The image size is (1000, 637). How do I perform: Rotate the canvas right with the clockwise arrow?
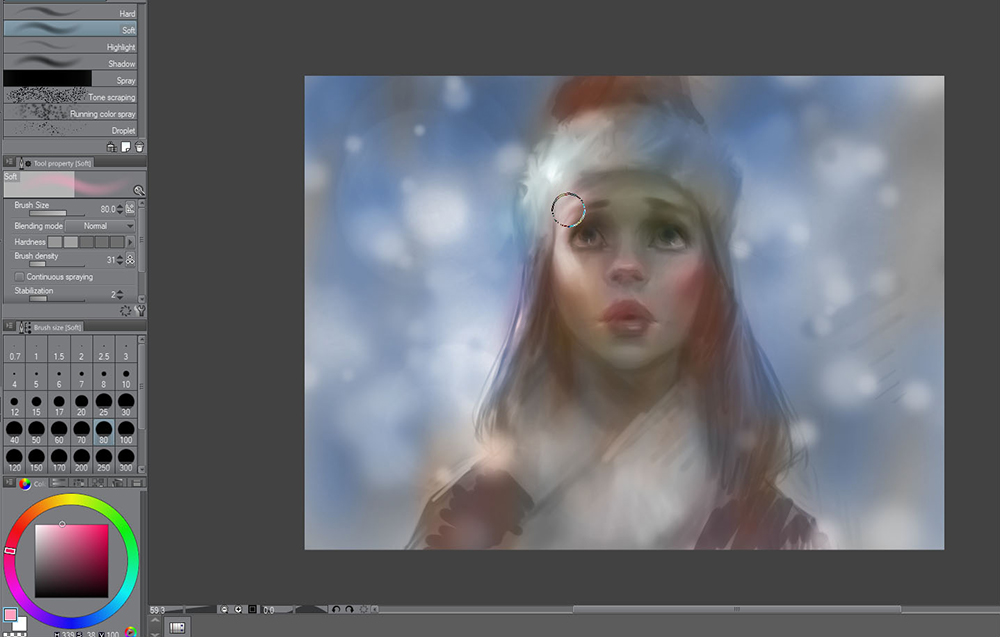pos(348,609)
